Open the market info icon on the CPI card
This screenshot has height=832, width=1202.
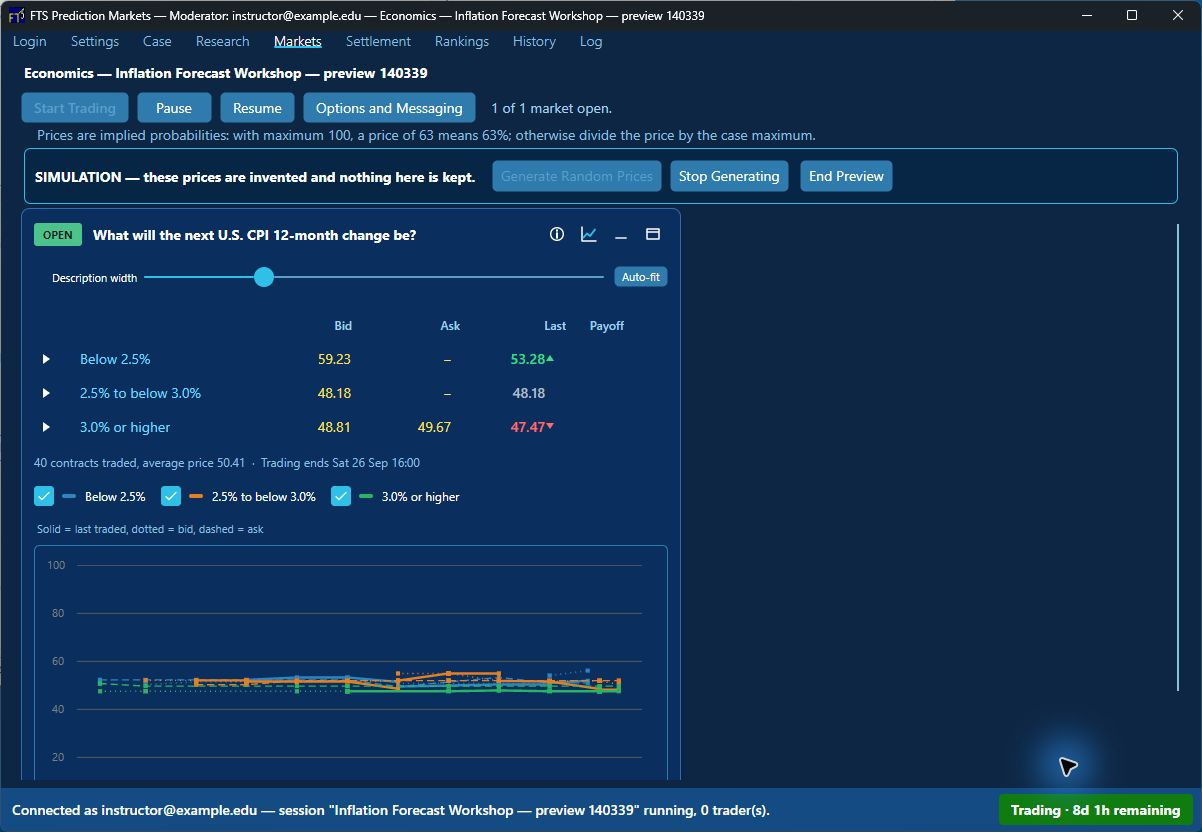[557, 234]
